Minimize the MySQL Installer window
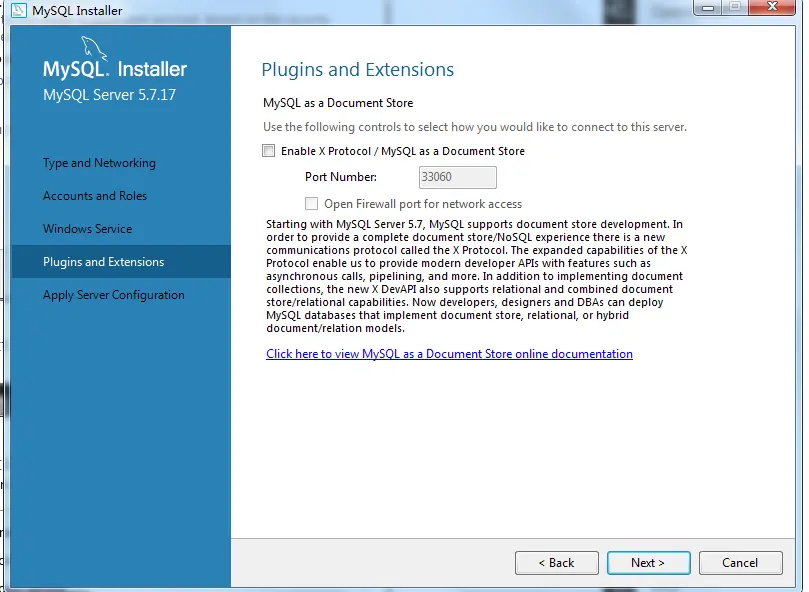 click(708, 8)
